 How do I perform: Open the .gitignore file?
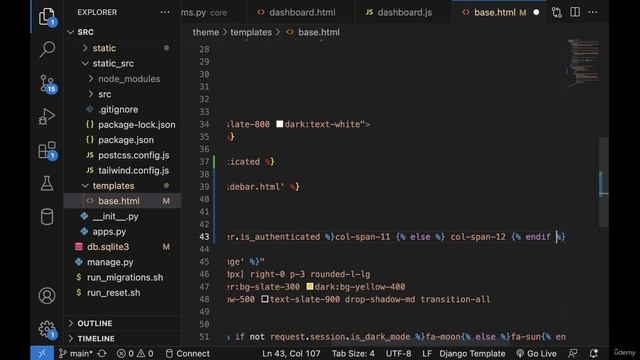(122, 109)
